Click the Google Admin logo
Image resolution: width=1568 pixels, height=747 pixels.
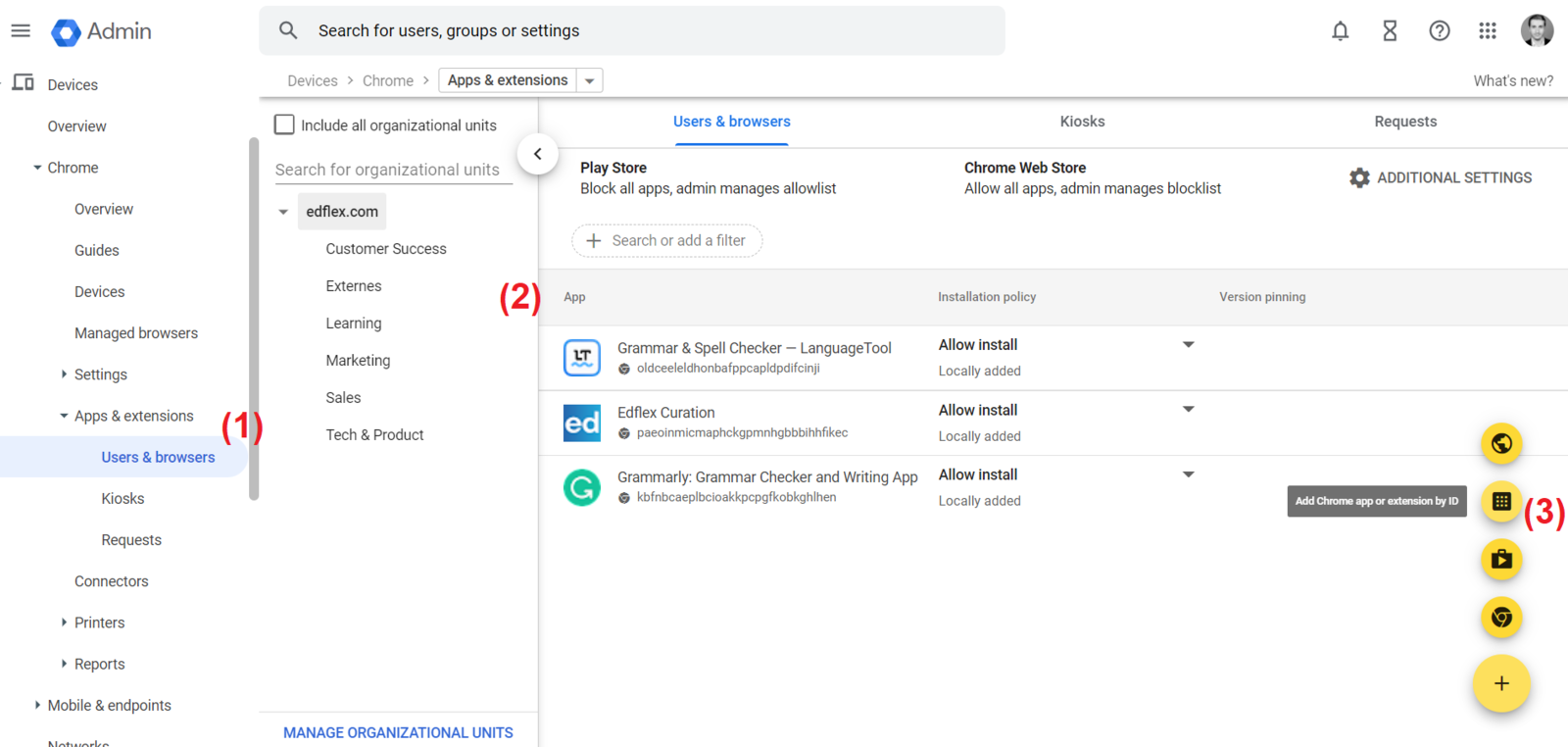tap(102, 31)
